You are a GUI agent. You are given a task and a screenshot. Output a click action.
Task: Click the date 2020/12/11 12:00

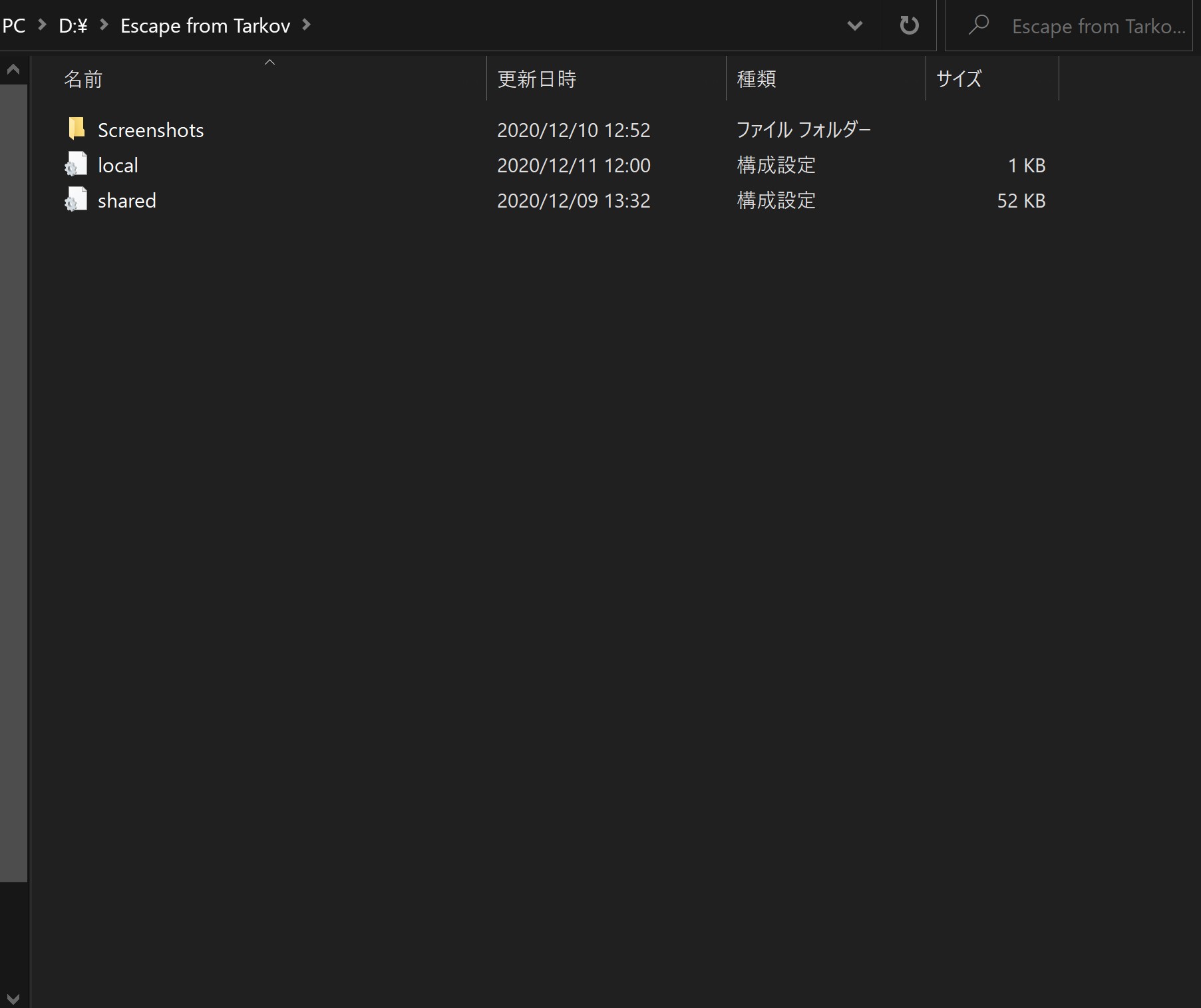point(574,165)
